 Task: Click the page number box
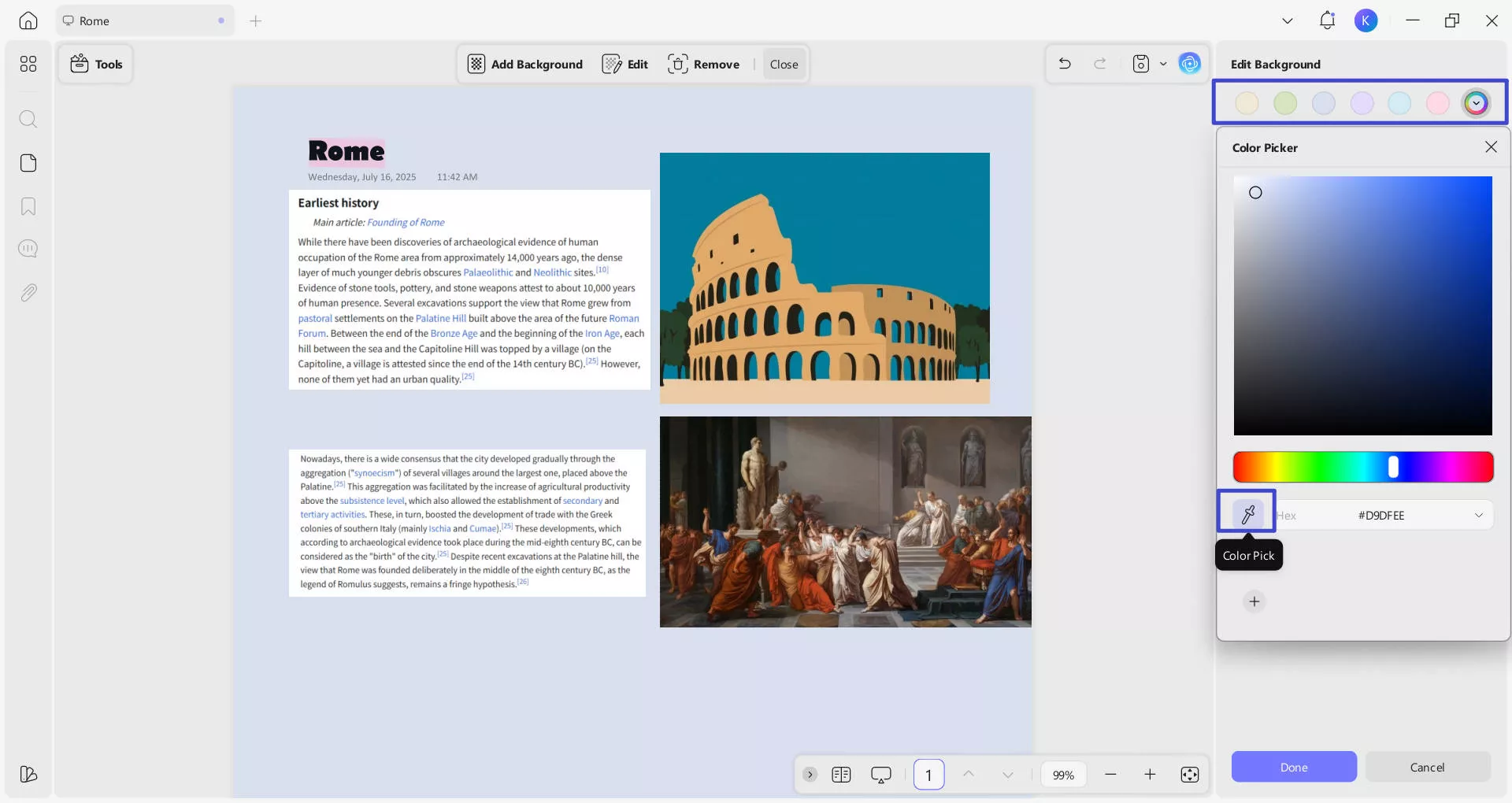(x=928, y=775)
